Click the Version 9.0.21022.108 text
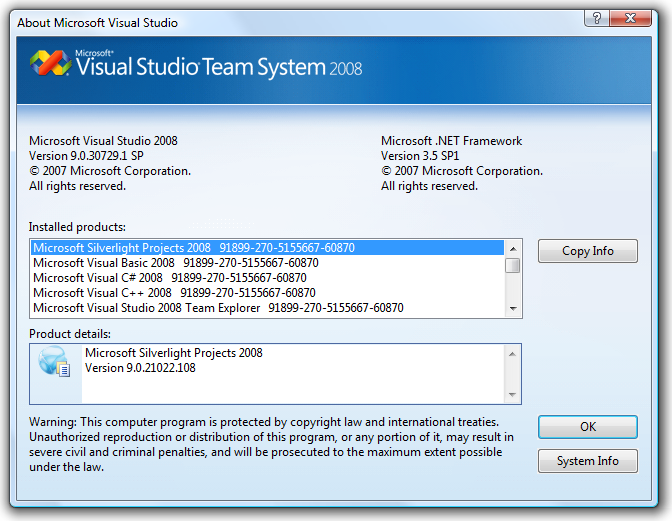The width and height of the screenshot is (672, 521). click(x=140, y=368)
